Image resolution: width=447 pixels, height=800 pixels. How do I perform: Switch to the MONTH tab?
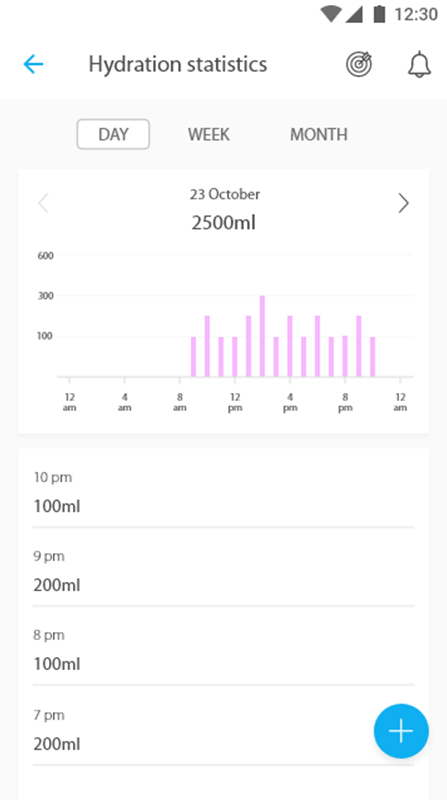click(x=319, y=134)
